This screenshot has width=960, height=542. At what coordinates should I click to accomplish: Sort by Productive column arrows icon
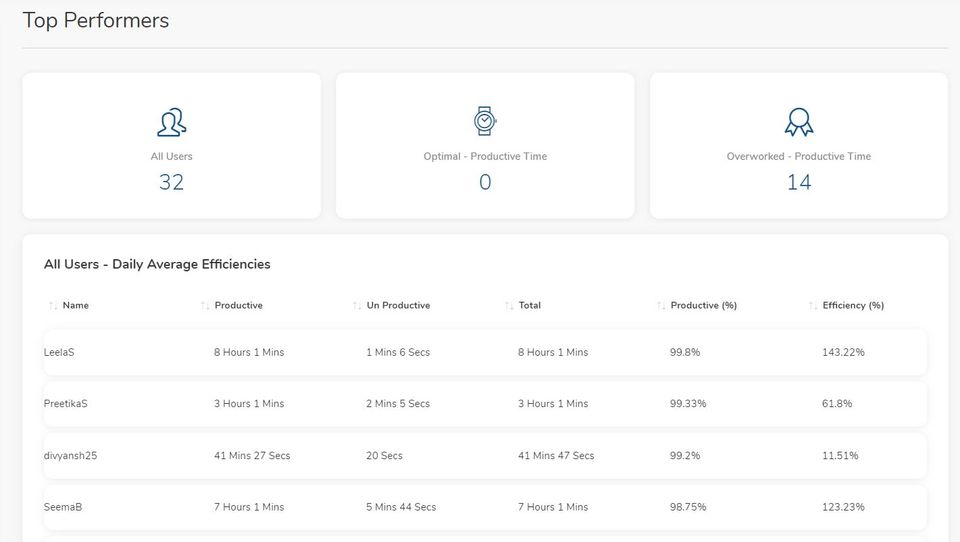click(205, 305)
